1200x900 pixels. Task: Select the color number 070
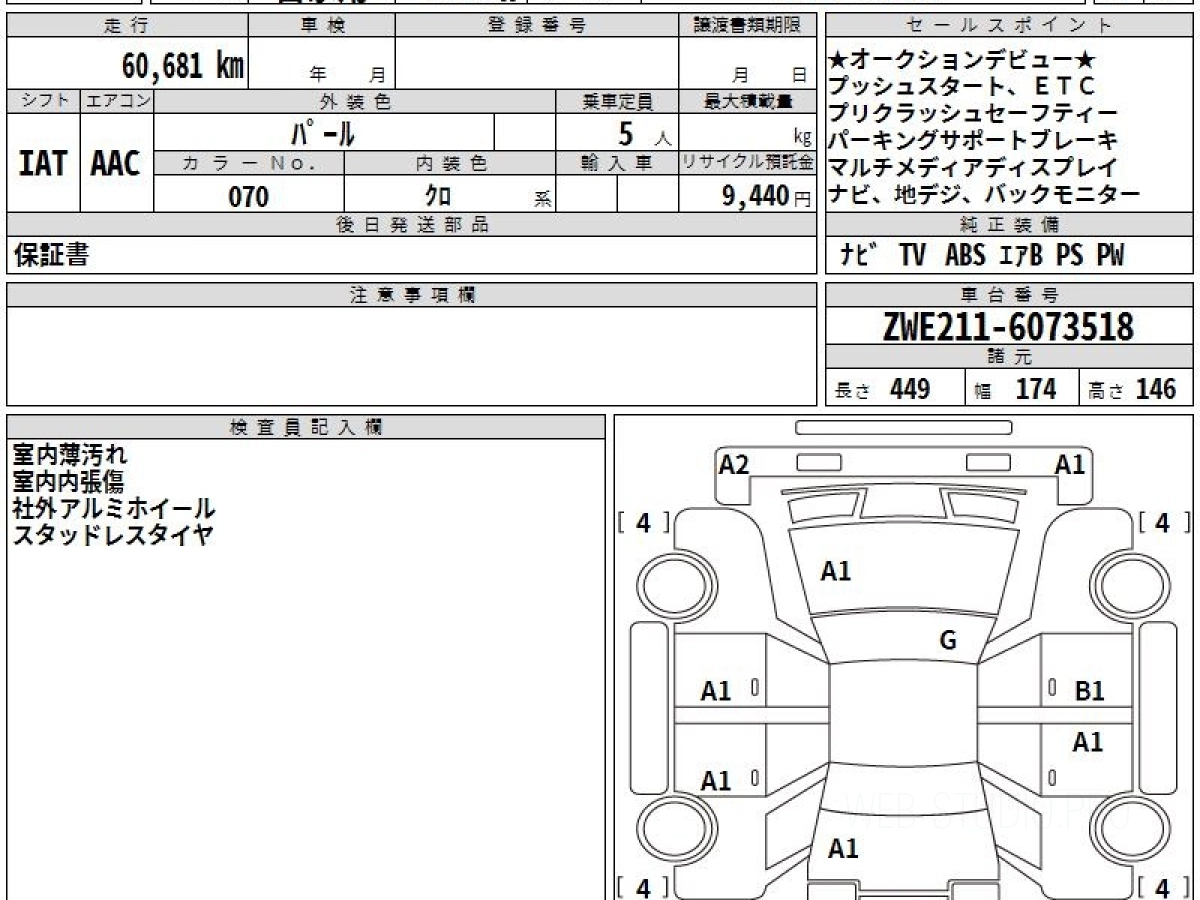click(x=249, y=196)
